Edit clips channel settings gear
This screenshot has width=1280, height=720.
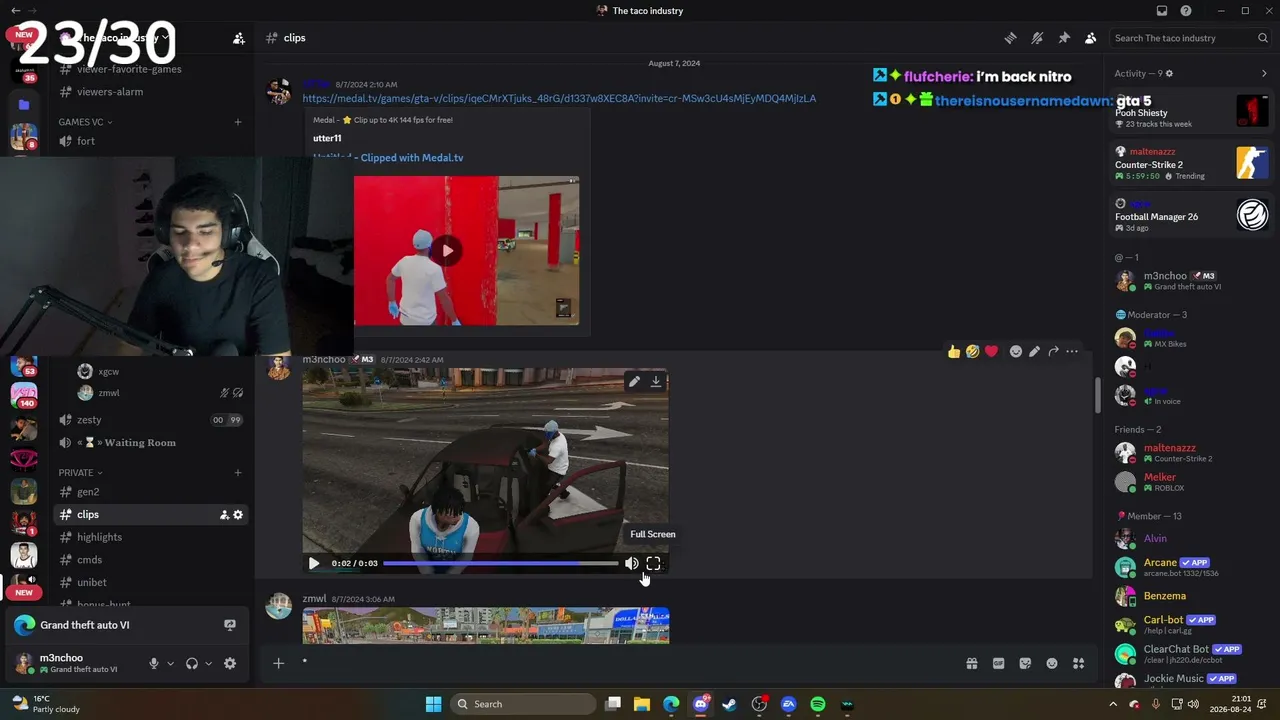tap(238, 515)
